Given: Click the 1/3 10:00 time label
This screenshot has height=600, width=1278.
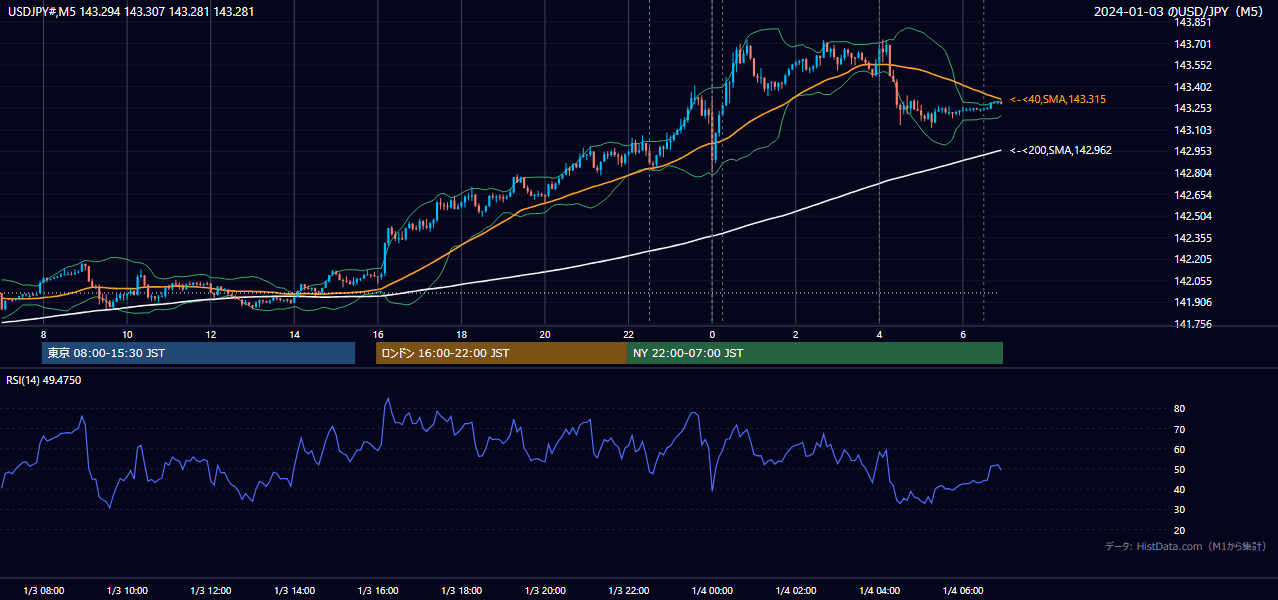Looking at the screenshot, I should pyautogui.click(x=127, y=591).
